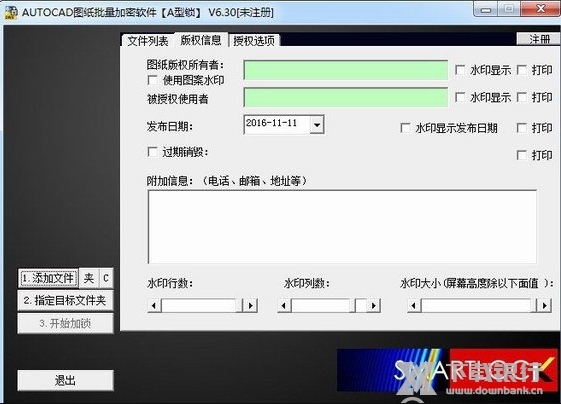This screenshot has width=561, height=404.
Task: Click the 水印列数 slider track
Action: [329, 306]
